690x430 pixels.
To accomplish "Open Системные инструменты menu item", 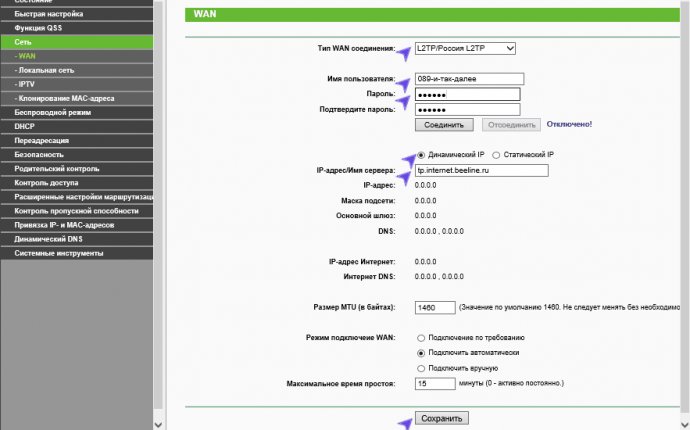I will pyautogui.click(x=77, y=253).
